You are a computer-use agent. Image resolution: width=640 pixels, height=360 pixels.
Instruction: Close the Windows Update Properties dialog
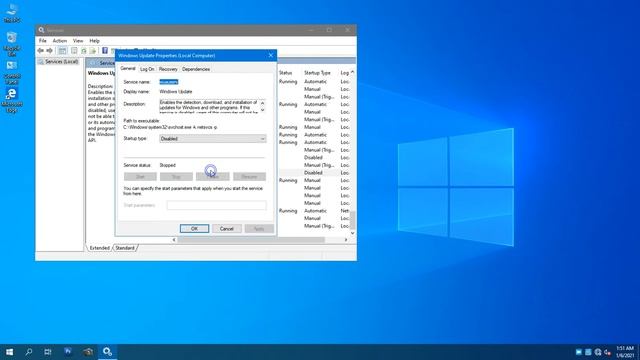(271, 56)
